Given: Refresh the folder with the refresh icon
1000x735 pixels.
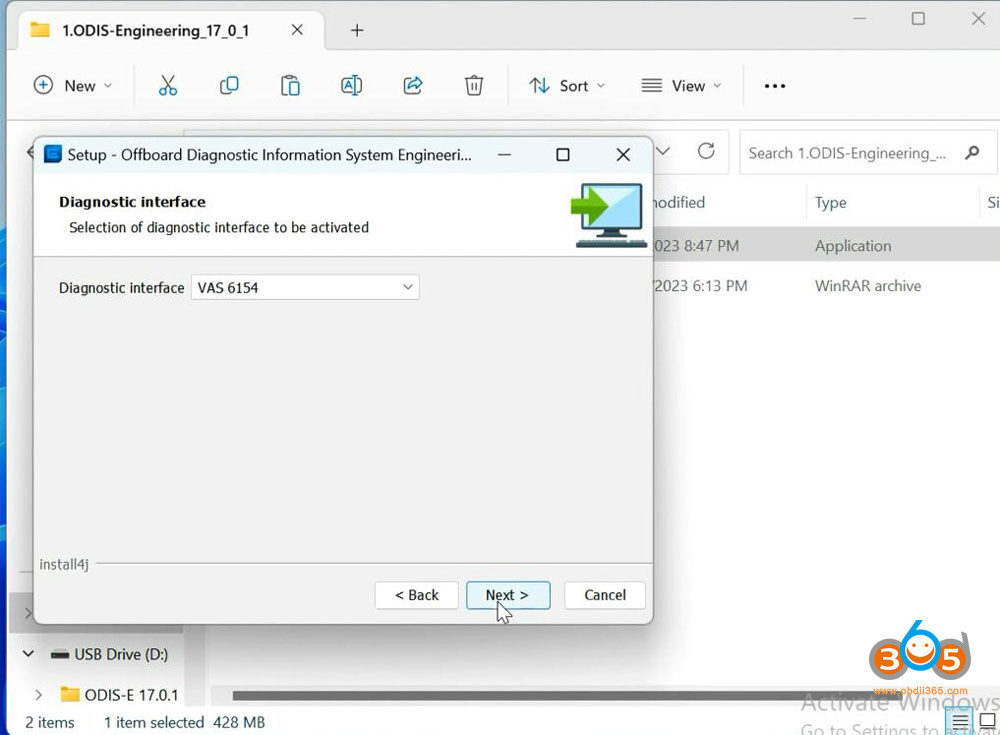Looking at the screenshot, I should tap(706, 151).
